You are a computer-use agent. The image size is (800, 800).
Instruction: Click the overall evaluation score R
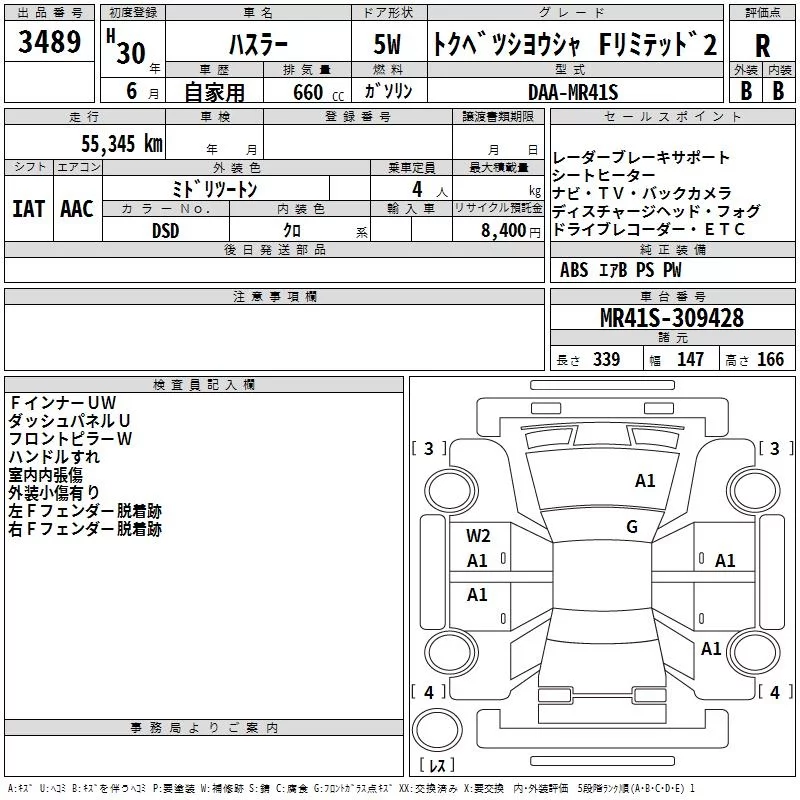point(762,46)
